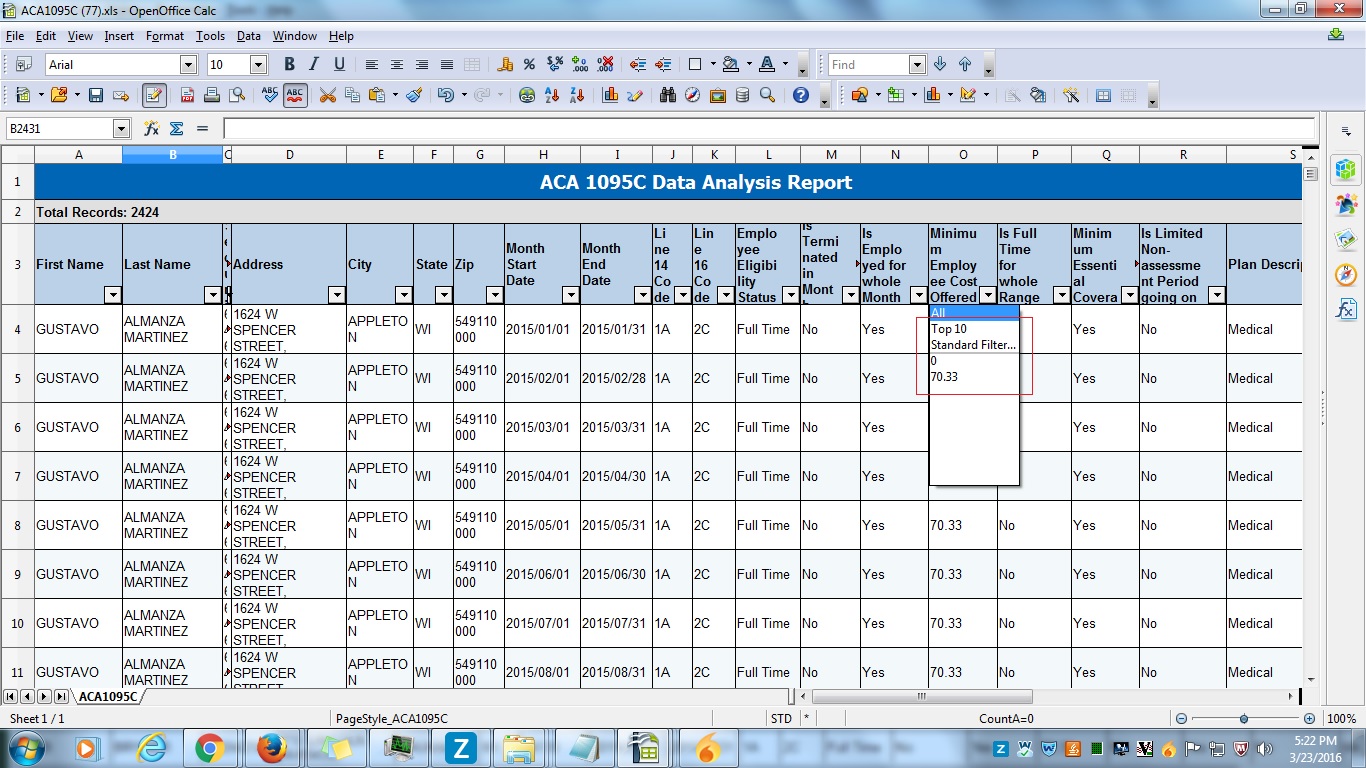This screenshot has height=768, width=1366.
Task: Select 70.33 in the filter list
Action: pyautogui.click(x=944, y=377)
